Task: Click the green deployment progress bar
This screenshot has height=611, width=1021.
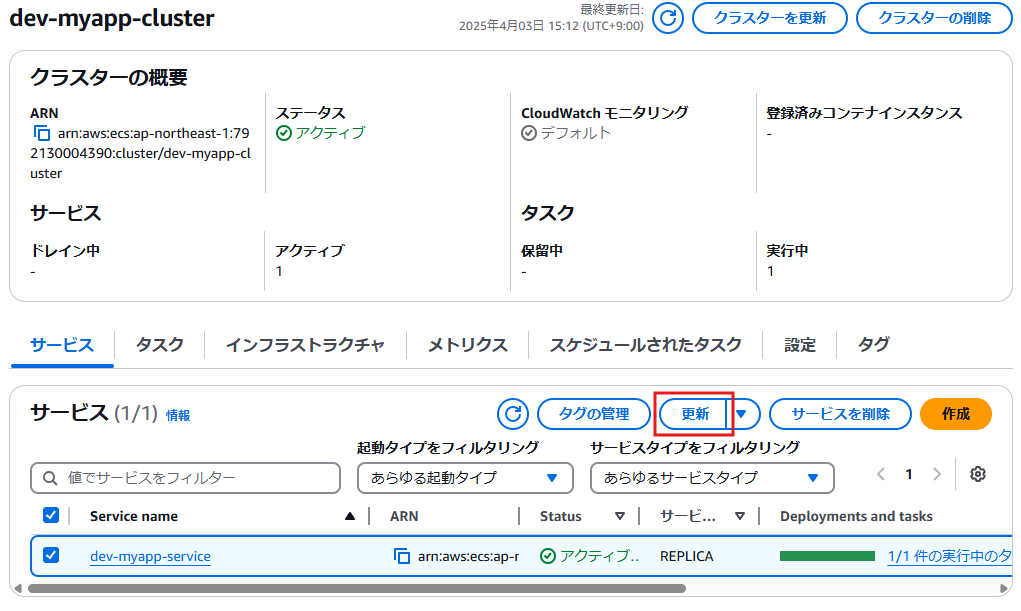Action: point(827,556)
